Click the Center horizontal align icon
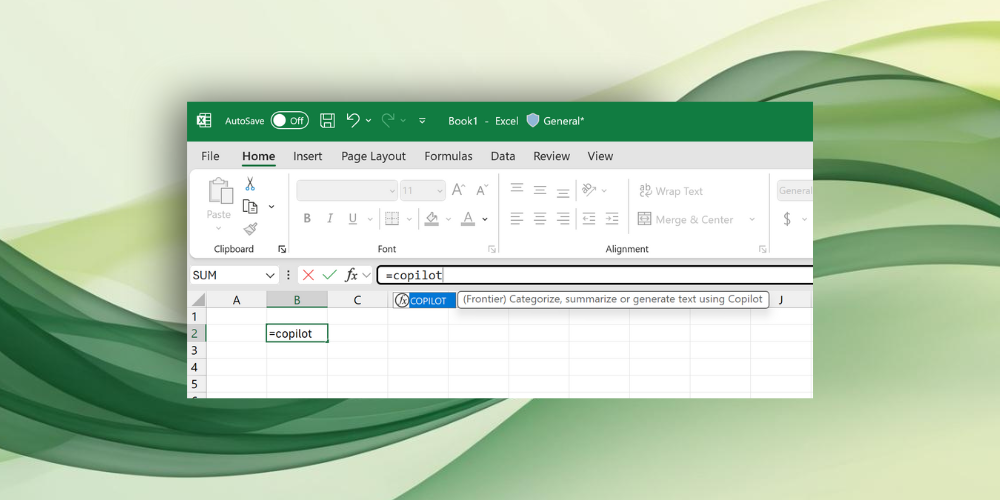1000x500 pixels. pos(540,219)
